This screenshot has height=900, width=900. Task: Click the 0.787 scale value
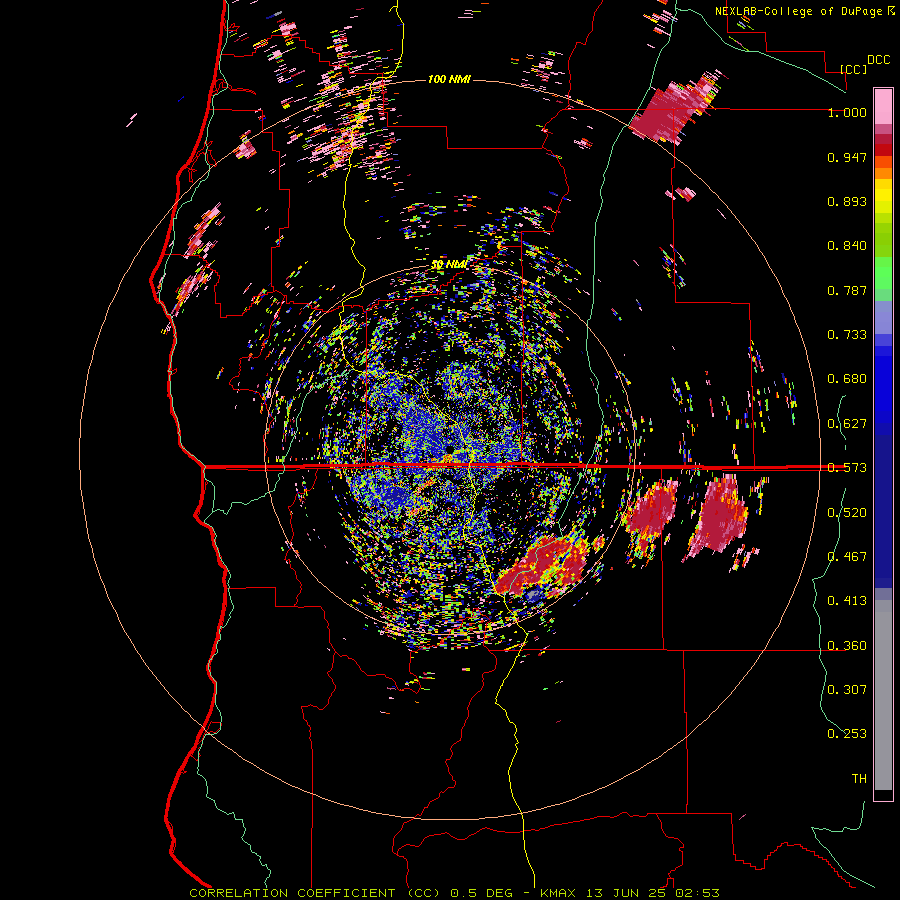pyautogui.click(x=847, y=290)
